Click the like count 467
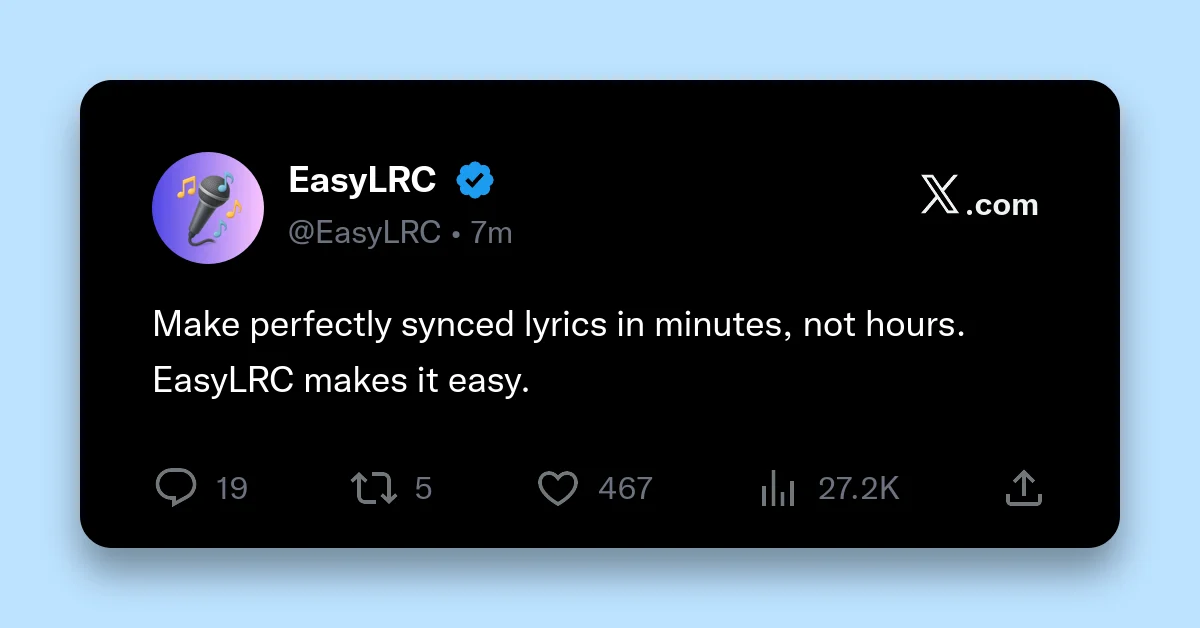Viewport: 1200px width, 628px height. 625,489
